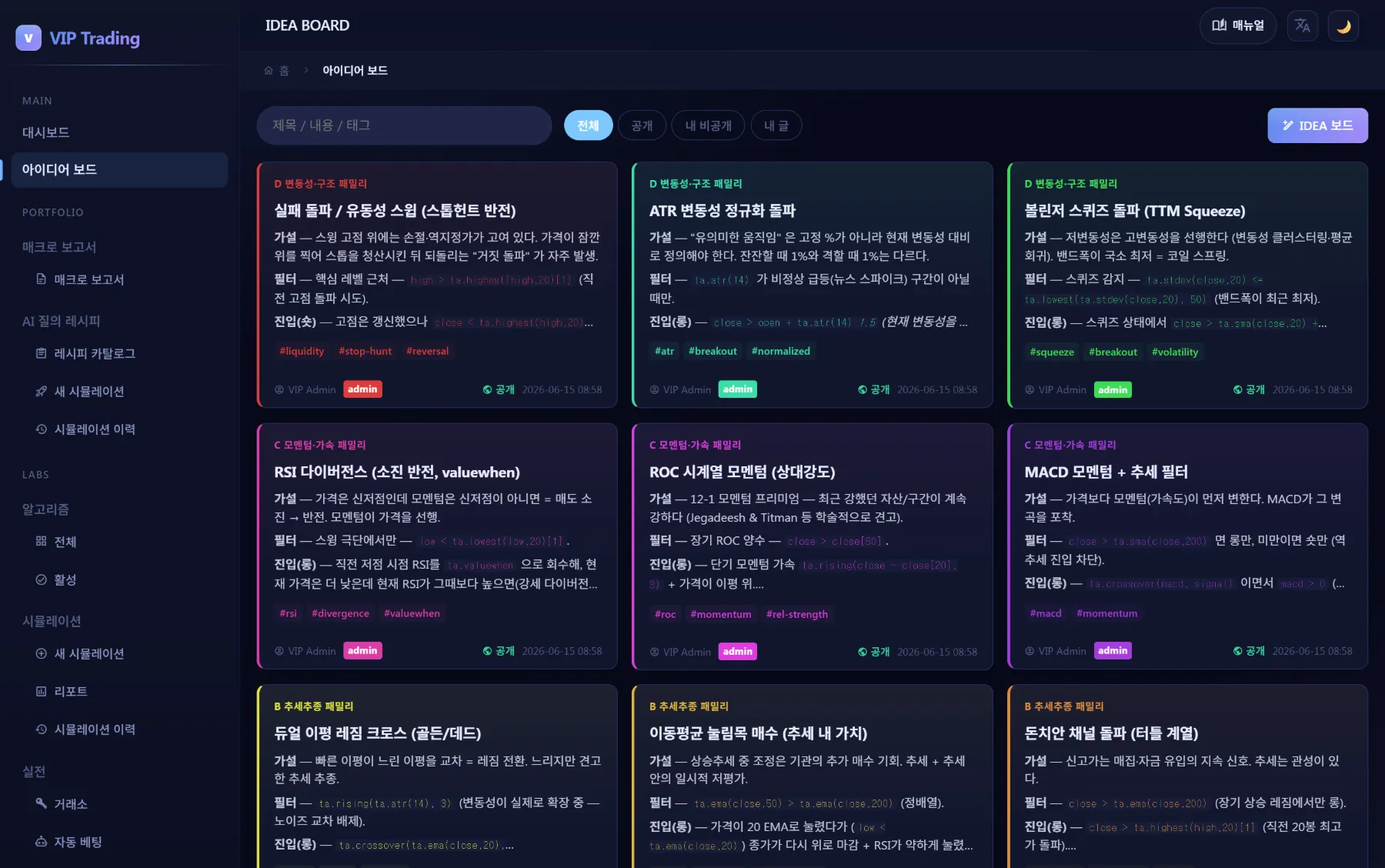The image size is (1385, 868).
Task: Open the RSI 다이버전스 card title
Action: tap(397, 472)
